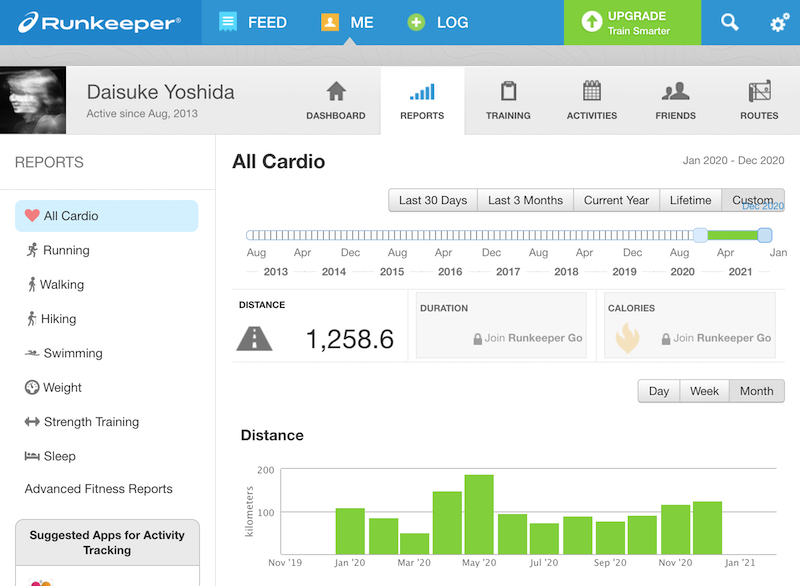Image resolution: width=800 pixels, height=586 pixels.
Task: Click the 2019 year label on timeline
Action: click(624, 272)
